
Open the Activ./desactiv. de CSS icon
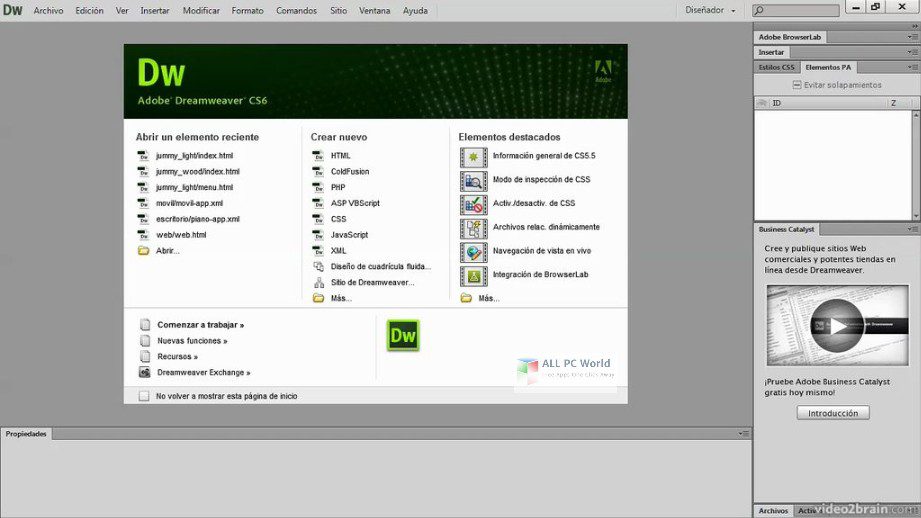(473, 204)
